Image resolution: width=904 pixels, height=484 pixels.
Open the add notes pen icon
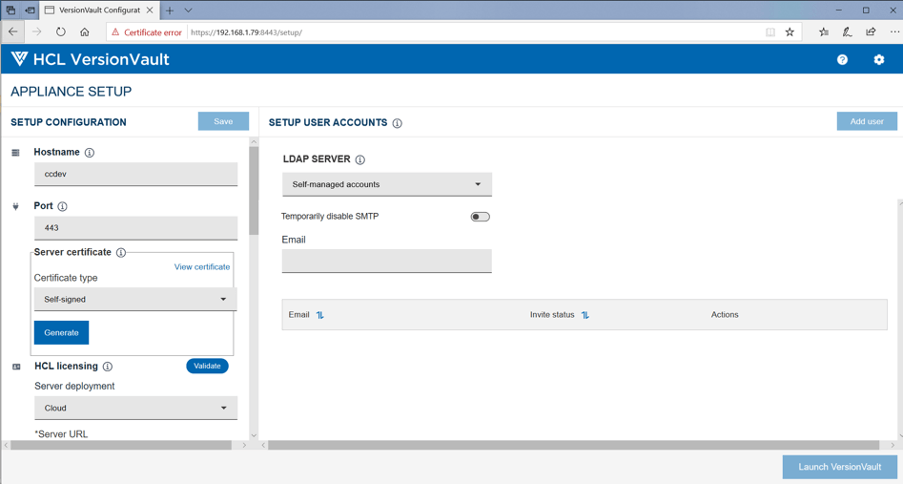[847, 32]
